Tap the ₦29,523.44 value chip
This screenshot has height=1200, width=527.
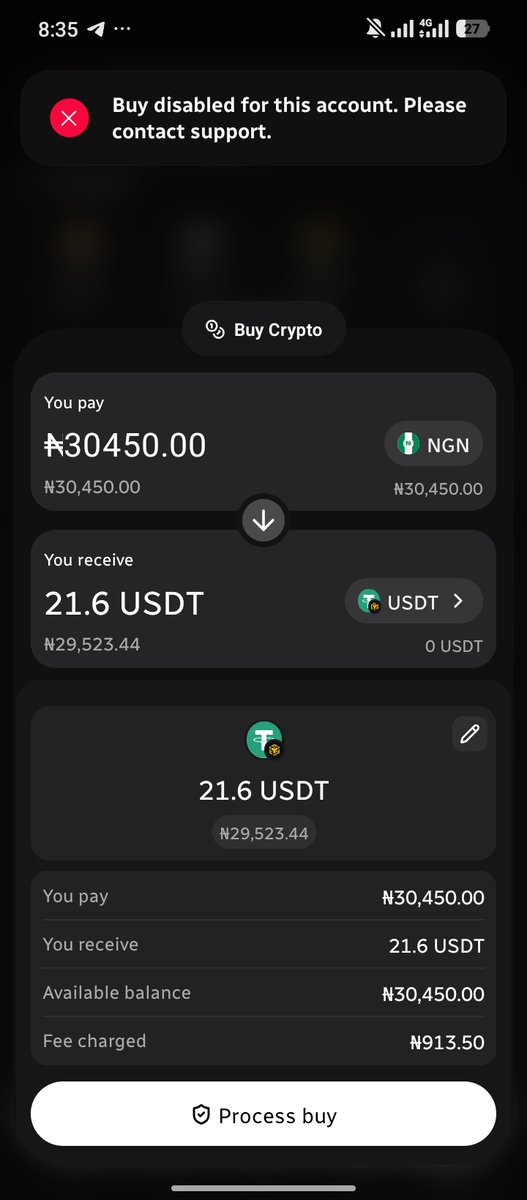(264, 833)
